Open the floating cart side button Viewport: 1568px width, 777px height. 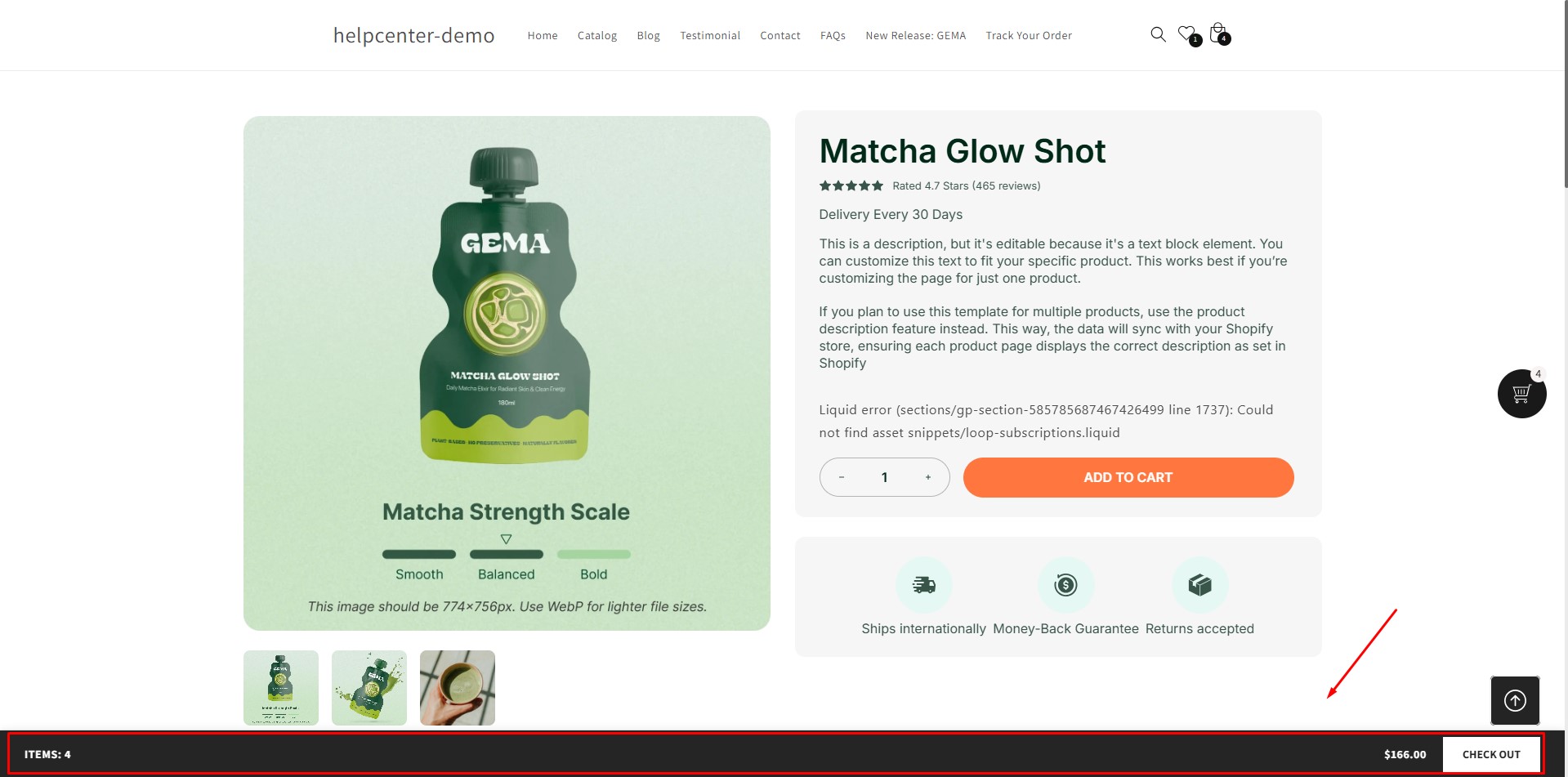click(x=1521, y=394)
